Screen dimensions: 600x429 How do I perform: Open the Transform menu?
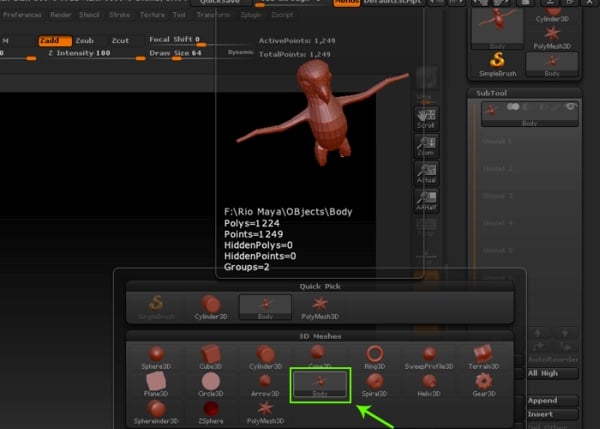click(213, 16)
